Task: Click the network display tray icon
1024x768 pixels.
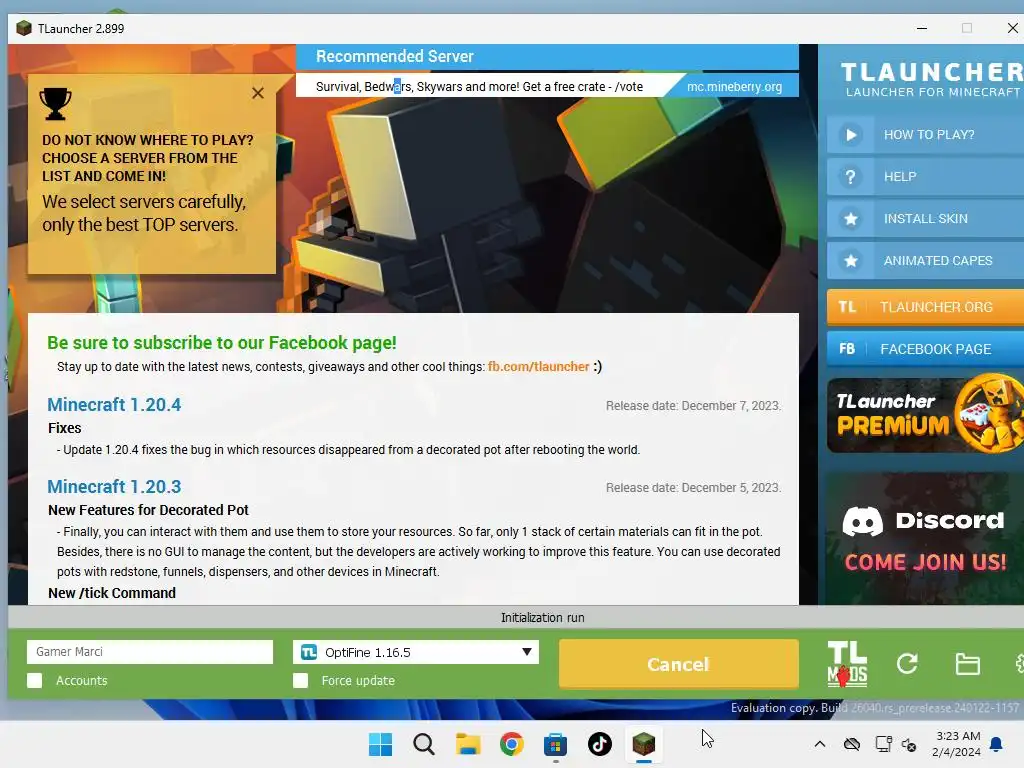Action: [884, 744]
